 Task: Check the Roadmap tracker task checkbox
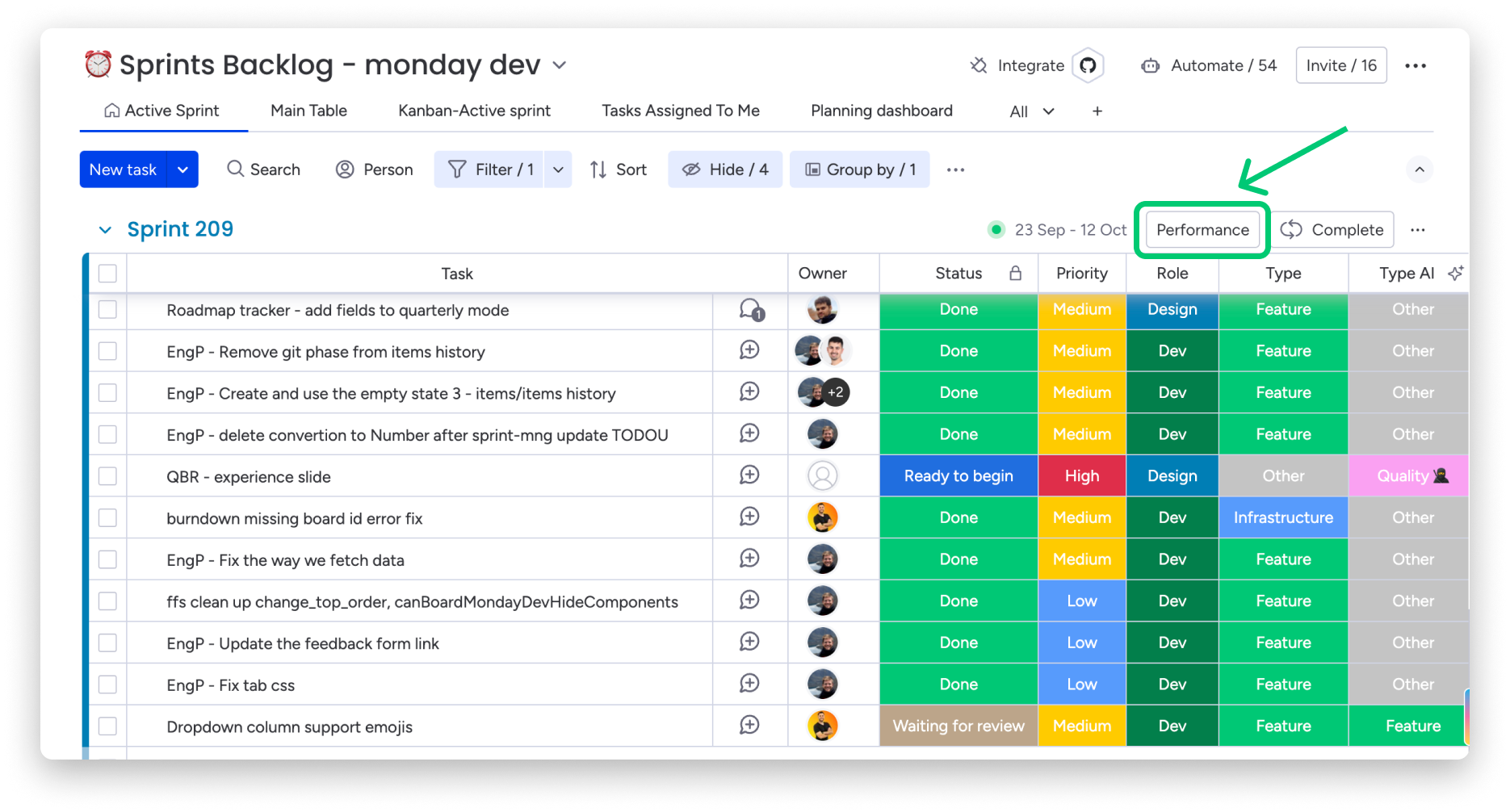tap(107, 309)
